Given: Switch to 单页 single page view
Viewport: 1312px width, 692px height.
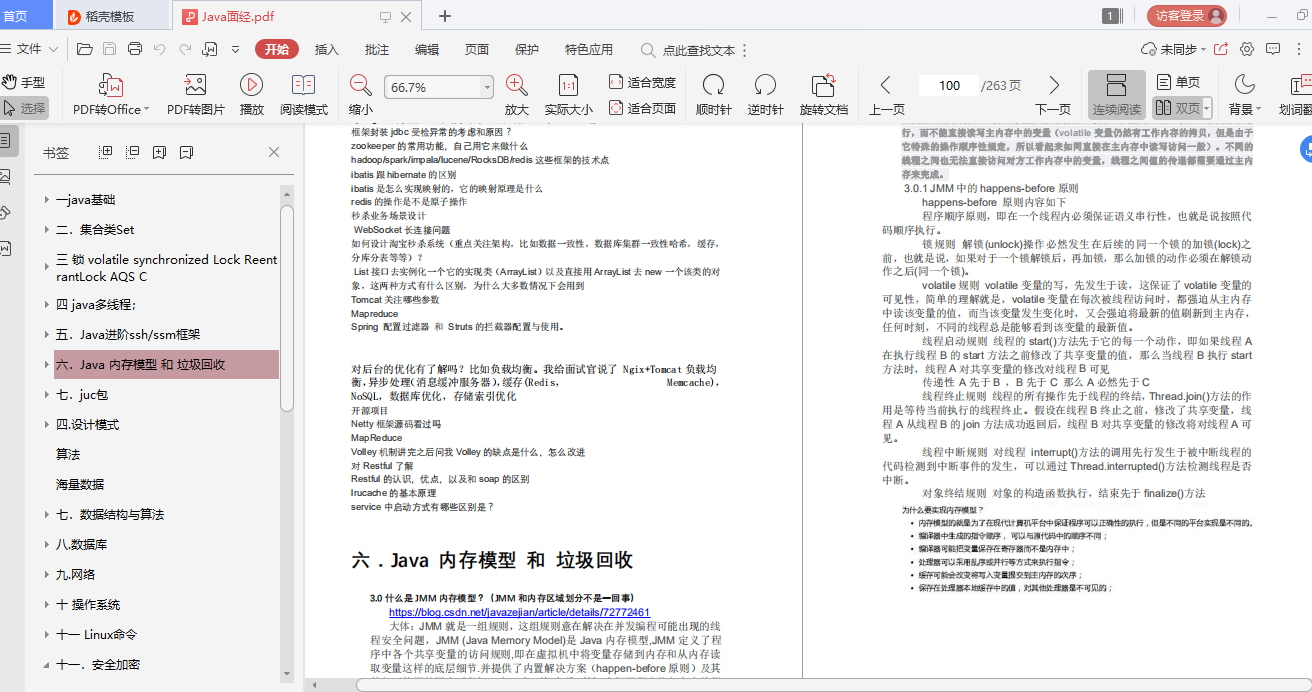Looking at the screenshot, I should [x=1178, y=82].
